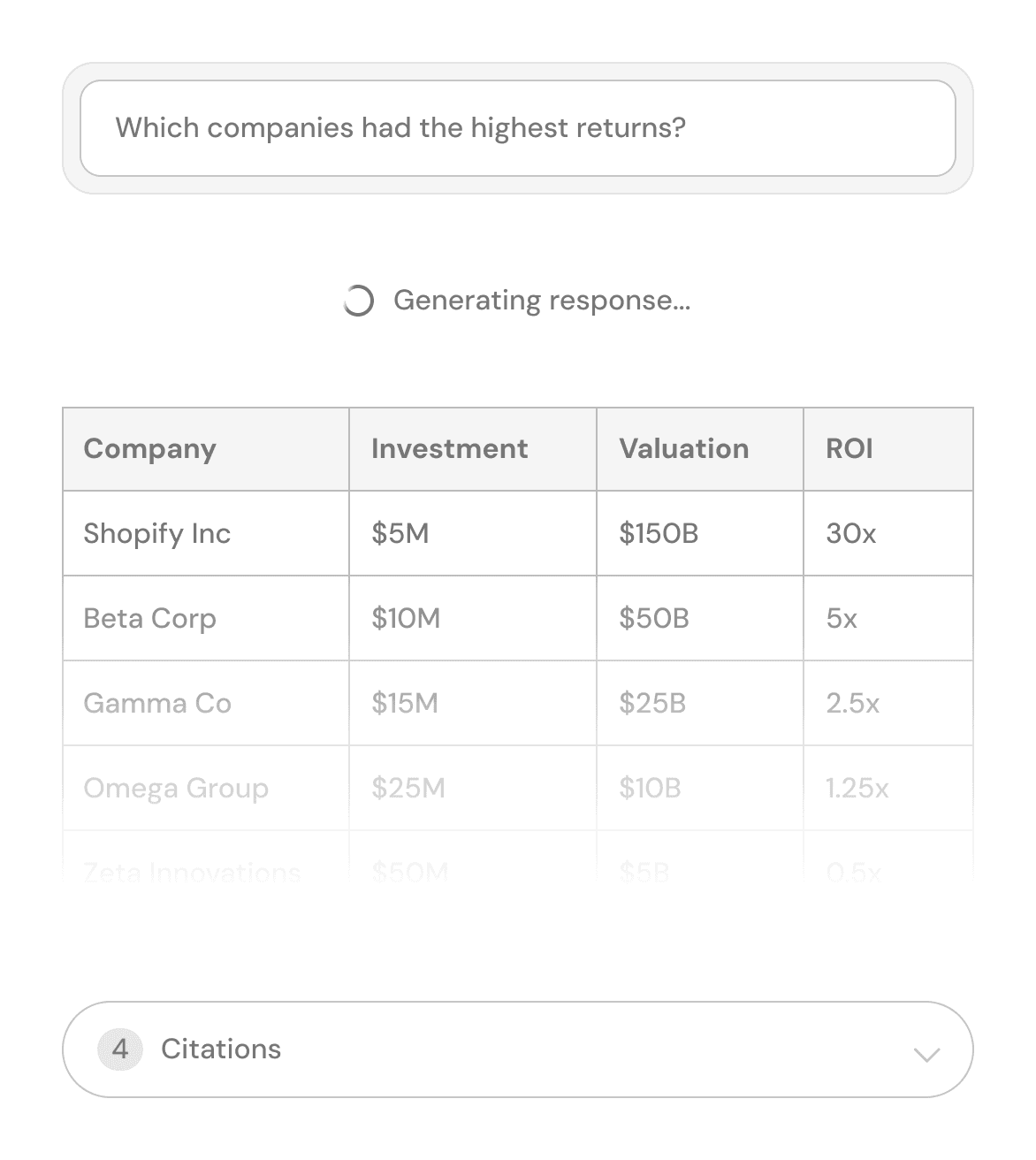Click the $5M investment cell
This screenshot has width=1036, height=1160.
(473, 534)
